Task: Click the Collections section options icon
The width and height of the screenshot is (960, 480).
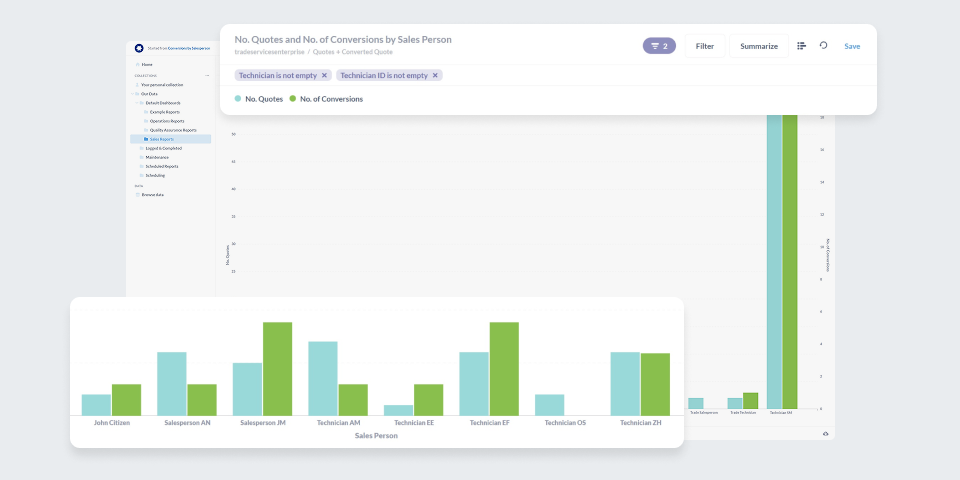Action: coord(207,75)
